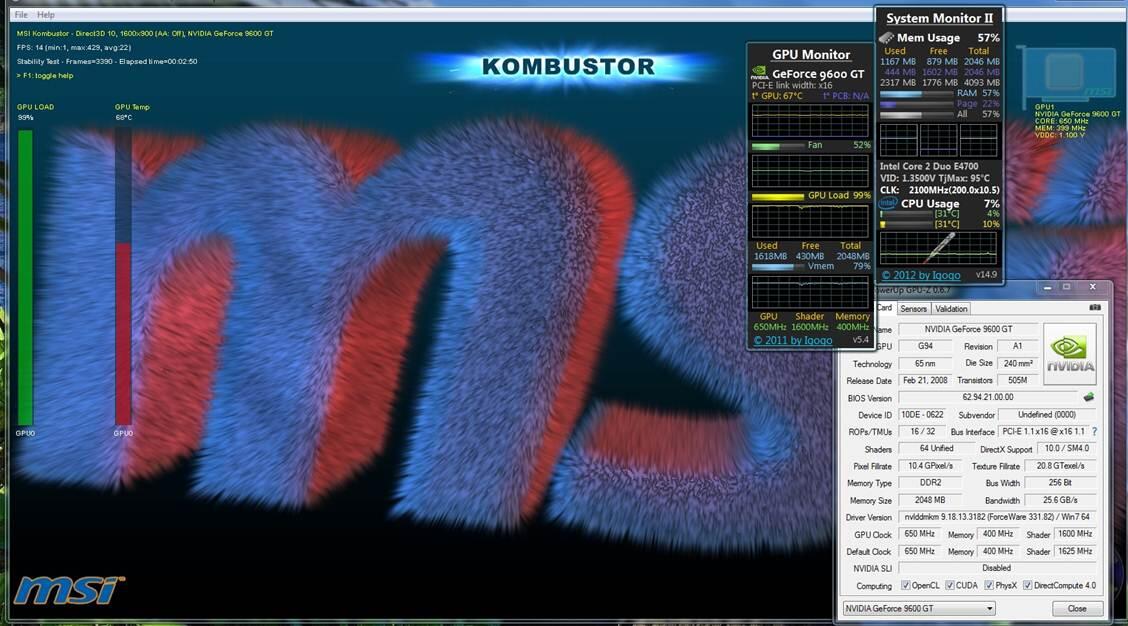Click the Intel logo beside CPU Usage

click(888, 204)
